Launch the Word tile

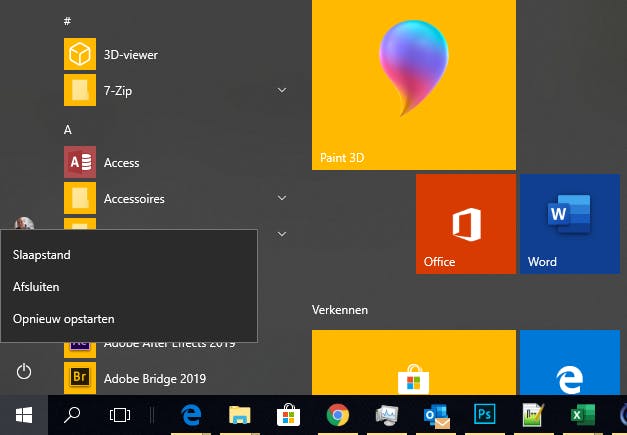click(570, 224)
